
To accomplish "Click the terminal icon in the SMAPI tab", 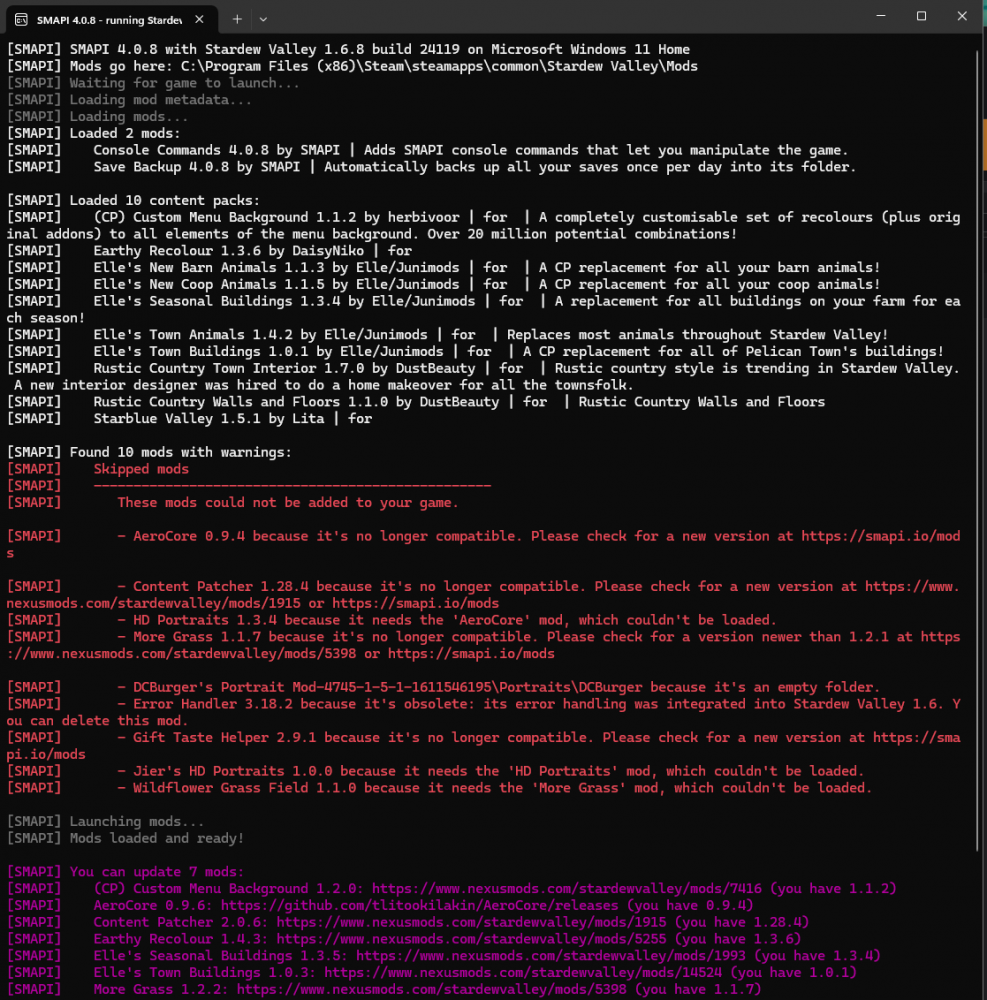I will coord(21,19).
